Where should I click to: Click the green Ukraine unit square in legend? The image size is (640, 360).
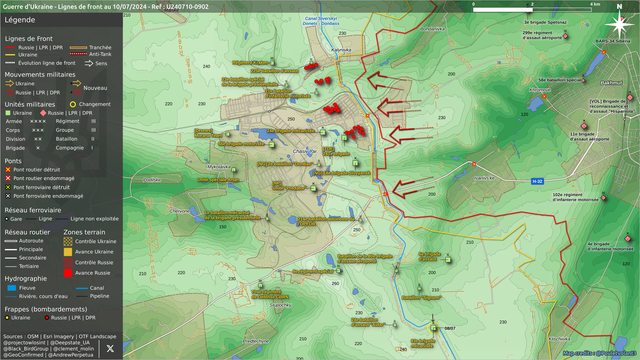[8, 113]
